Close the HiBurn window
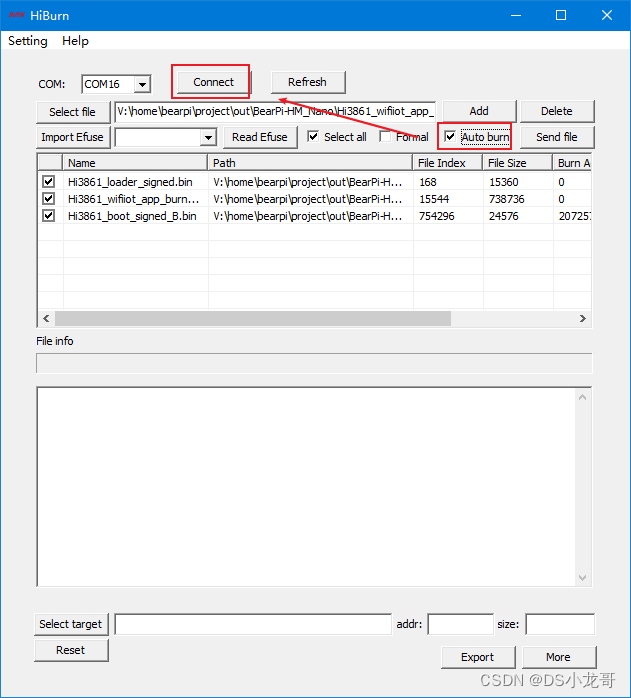The image size is (631, 698). [x=607, y=15]
